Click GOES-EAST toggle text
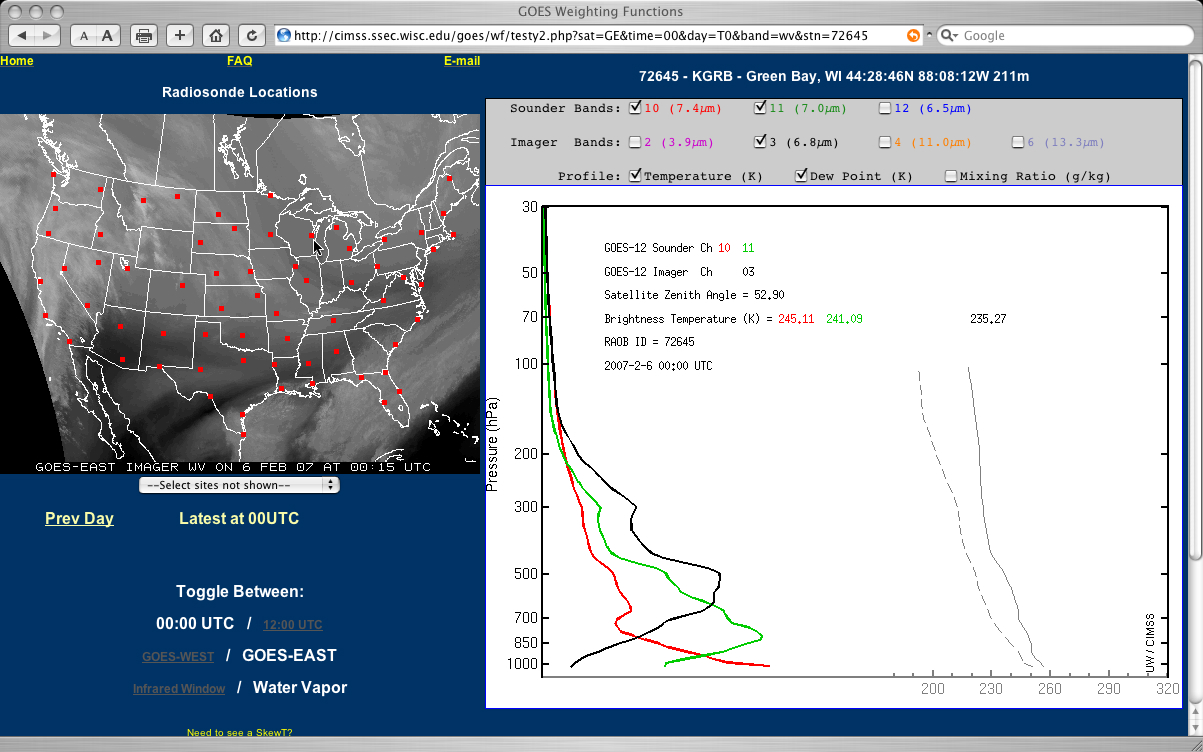This screenshot has width=1203, height=752. 290,655
